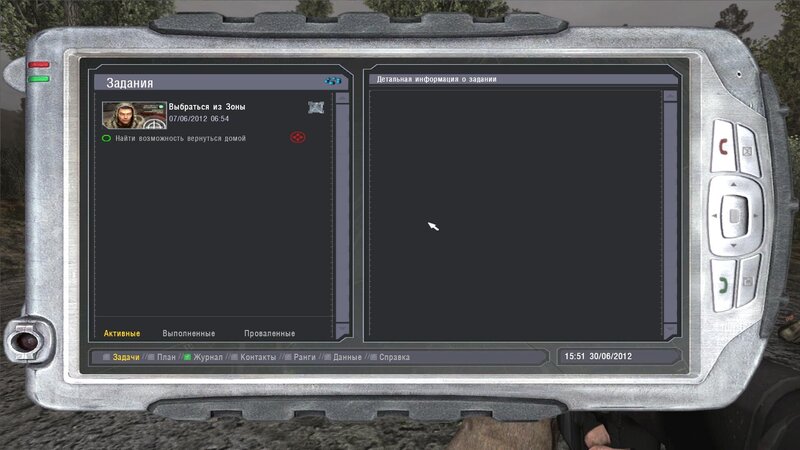Click the blue icon in the Задания header
The image size is (800, 450).
click(x=332, y=81)
